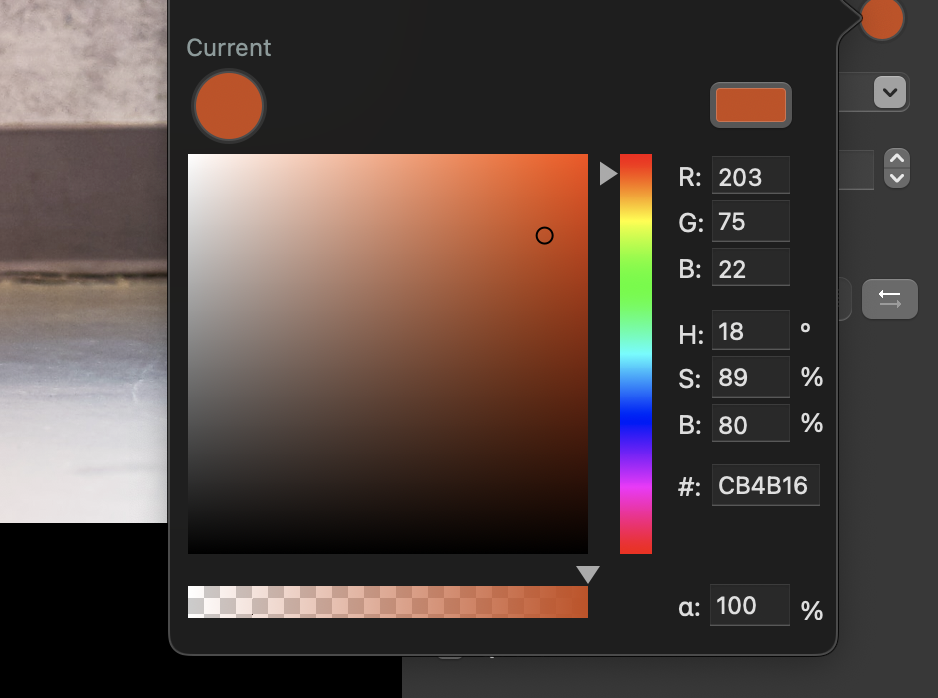
Task: Click the Current color circle swatch
Action: point(229,106)
